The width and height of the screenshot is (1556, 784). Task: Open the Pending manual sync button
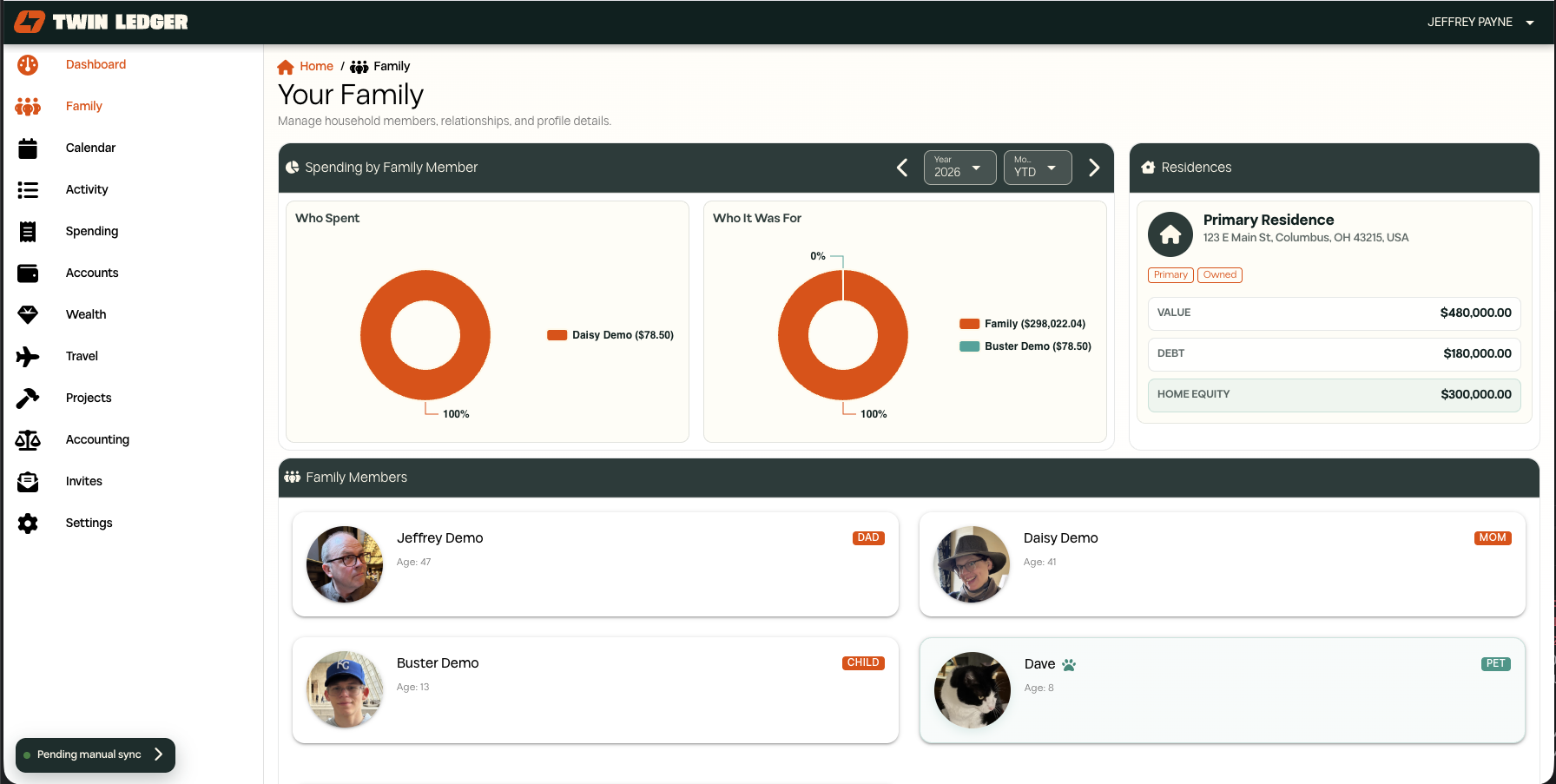[96, 754]
